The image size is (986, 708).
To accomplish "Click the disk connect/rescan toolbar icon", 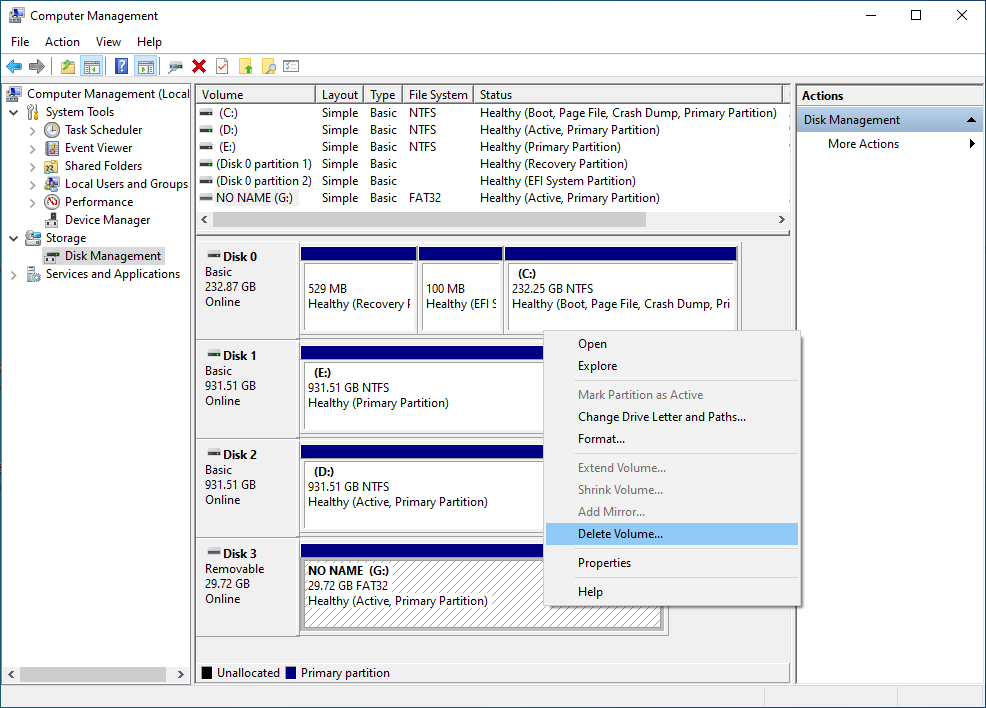I will tap(175, 66).
